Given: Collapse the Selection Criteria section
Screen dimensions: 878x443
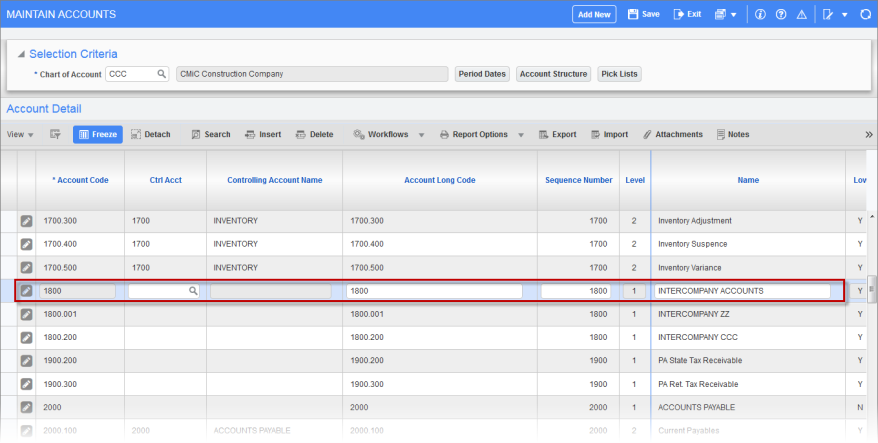Looking at the screenshot, I should coord(21,54).
